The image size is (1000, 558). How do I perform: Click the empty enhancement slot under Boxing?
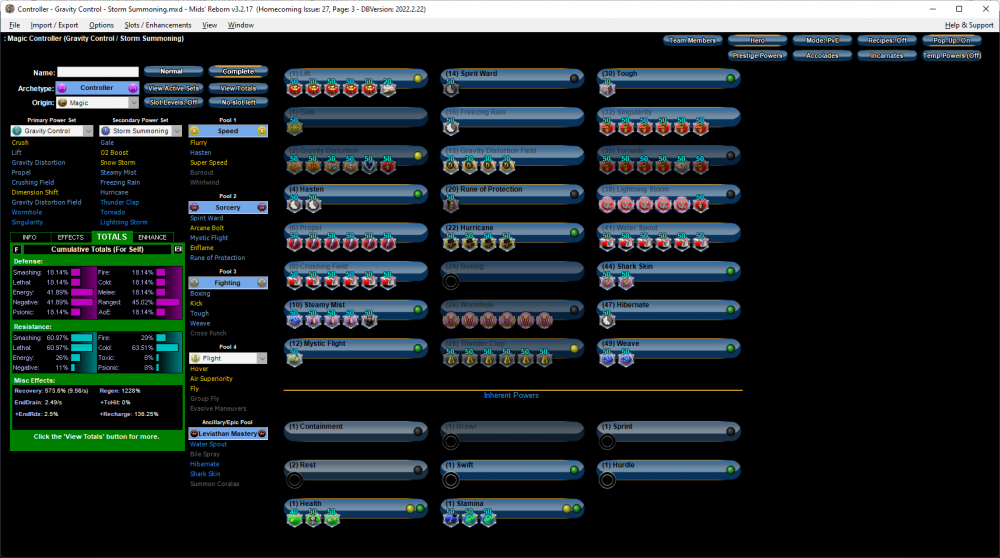tap(451, 281)
